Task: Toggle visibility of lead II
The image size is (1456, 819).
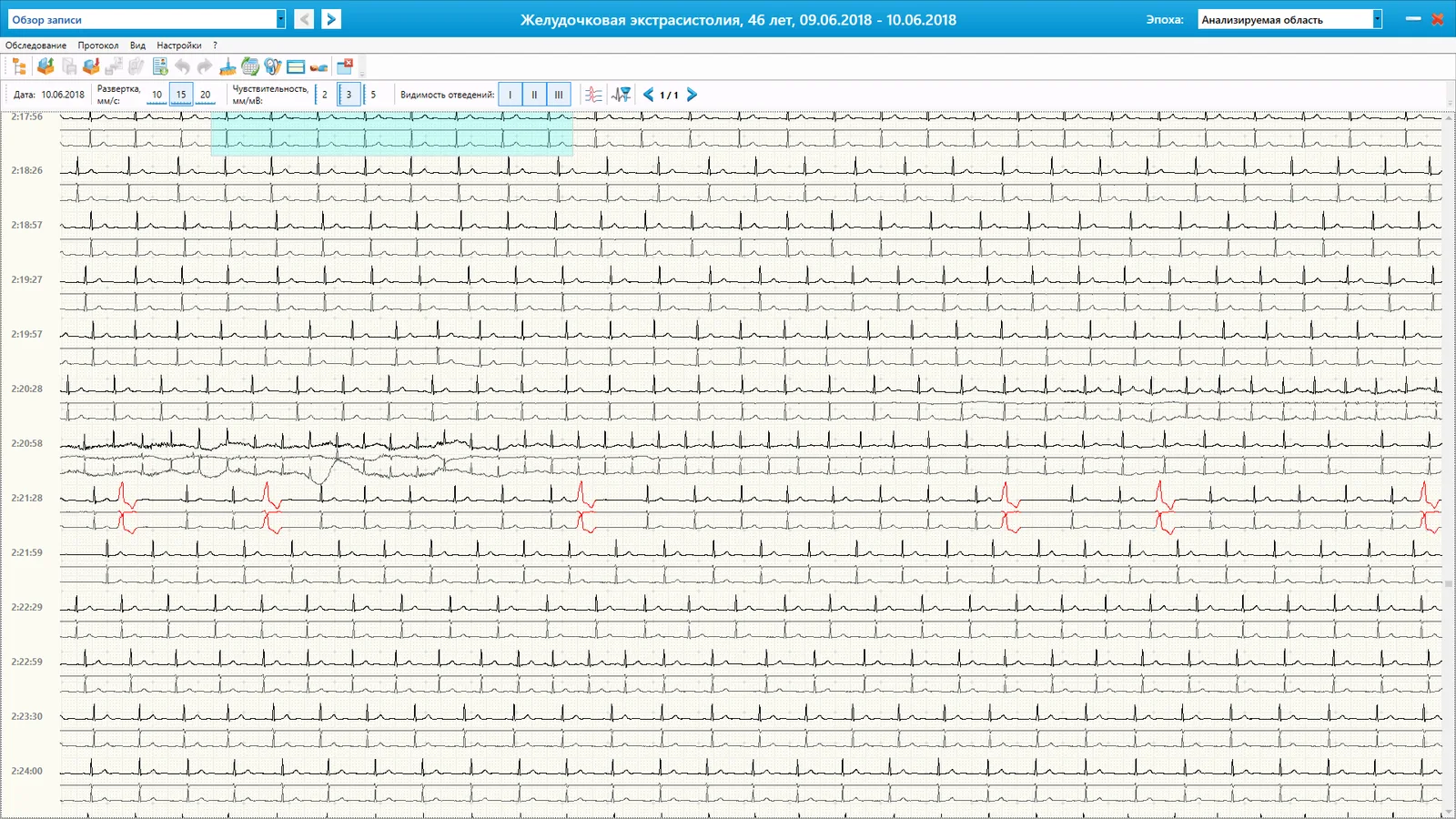Action: 534,95
